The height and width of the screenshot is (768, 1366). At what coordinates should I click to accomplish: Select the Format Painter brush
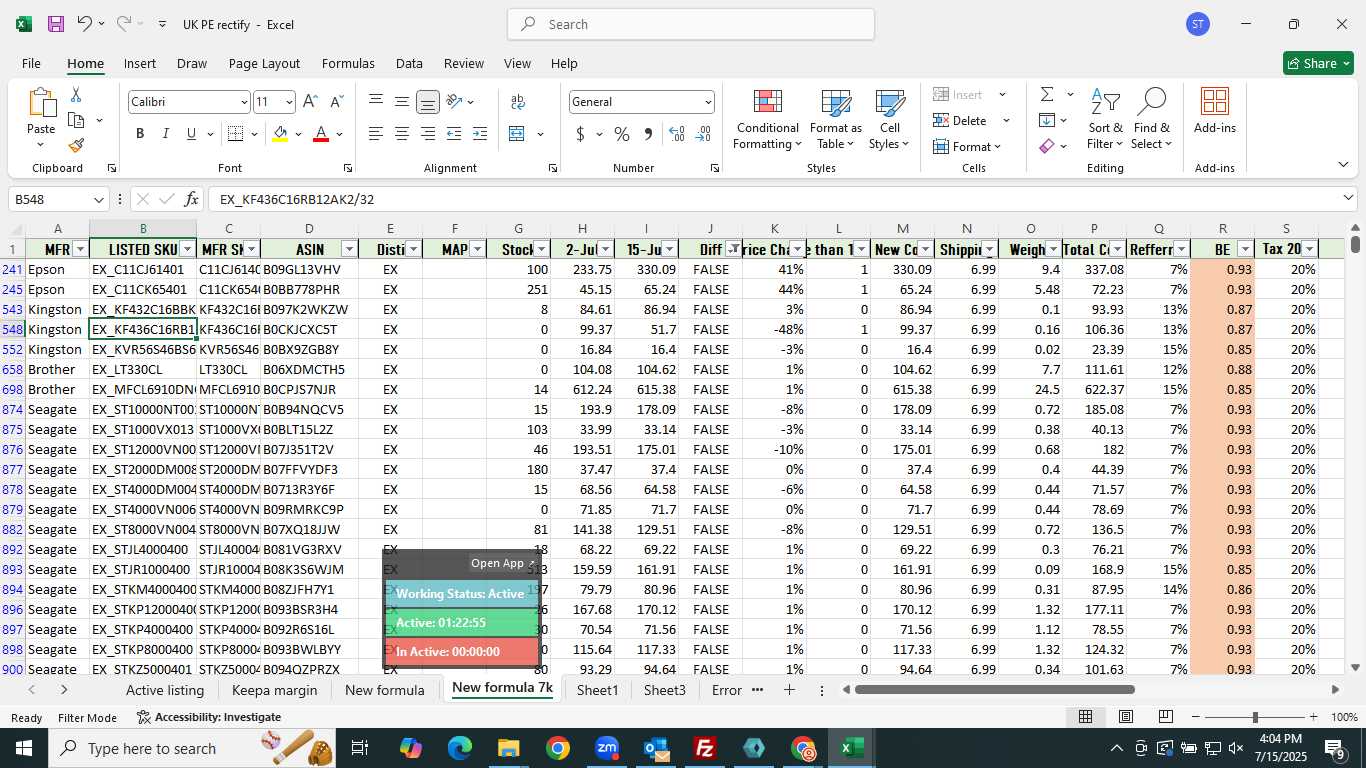(x=76, y=145)
